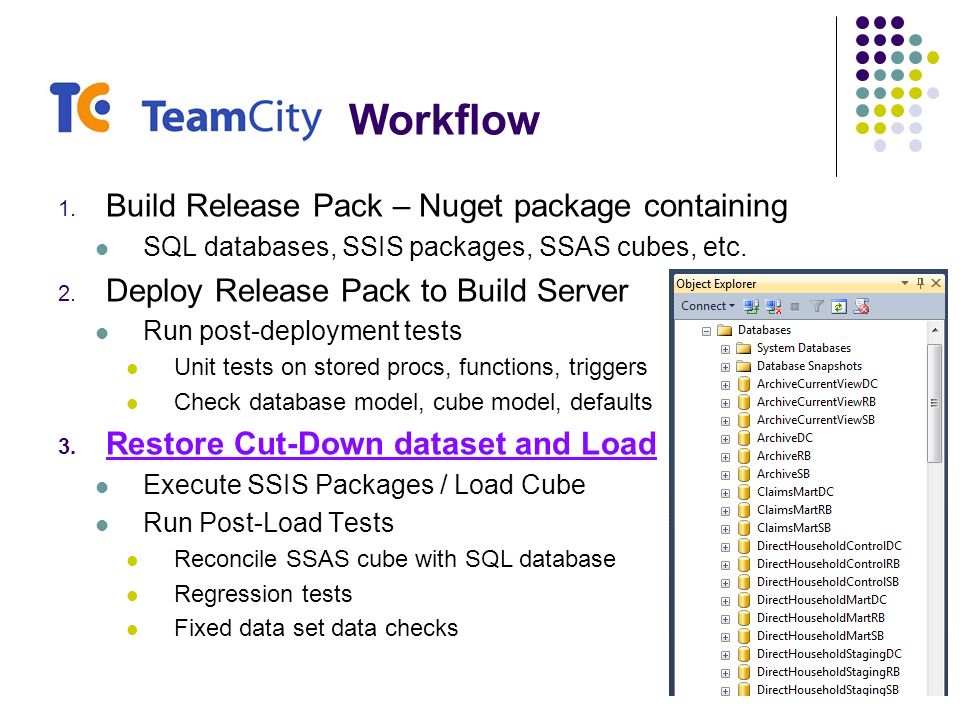The height and width of the screenshot is (720, 960).
Task: Select DirectHouseholdMartSB label
Action: pyautogui.click(x=820, y=636)
